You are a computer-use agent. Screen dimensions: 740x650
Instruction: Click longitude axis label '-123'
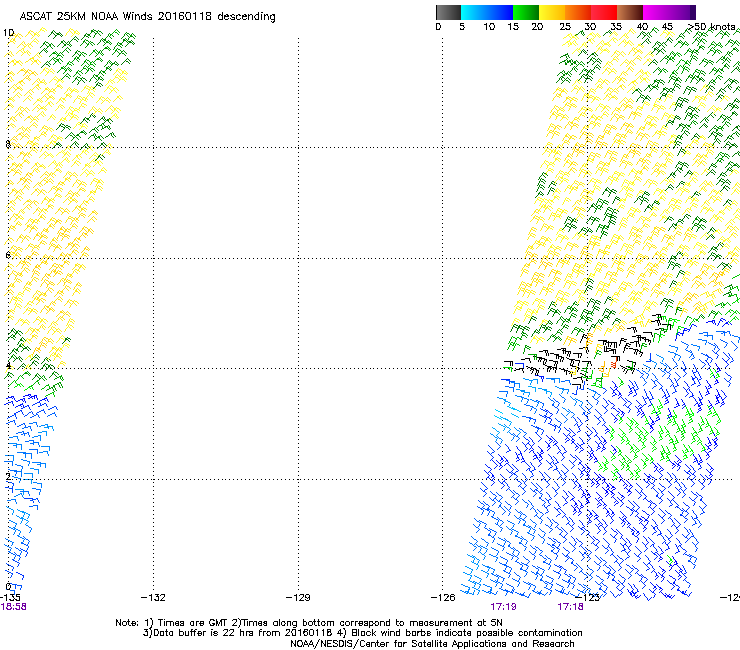click(588, 598)
